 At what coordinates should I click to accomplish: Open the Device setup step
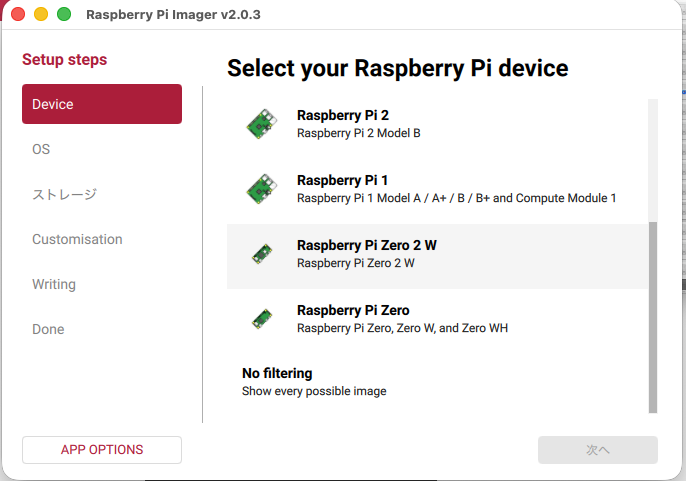(102, 104)
